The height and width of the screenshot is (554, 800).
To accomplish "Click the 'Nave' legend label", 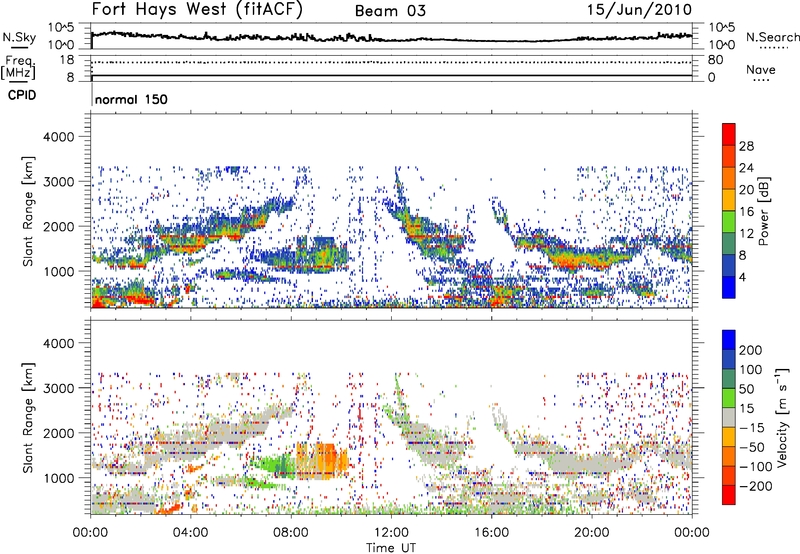I will (x=761, y=69).
